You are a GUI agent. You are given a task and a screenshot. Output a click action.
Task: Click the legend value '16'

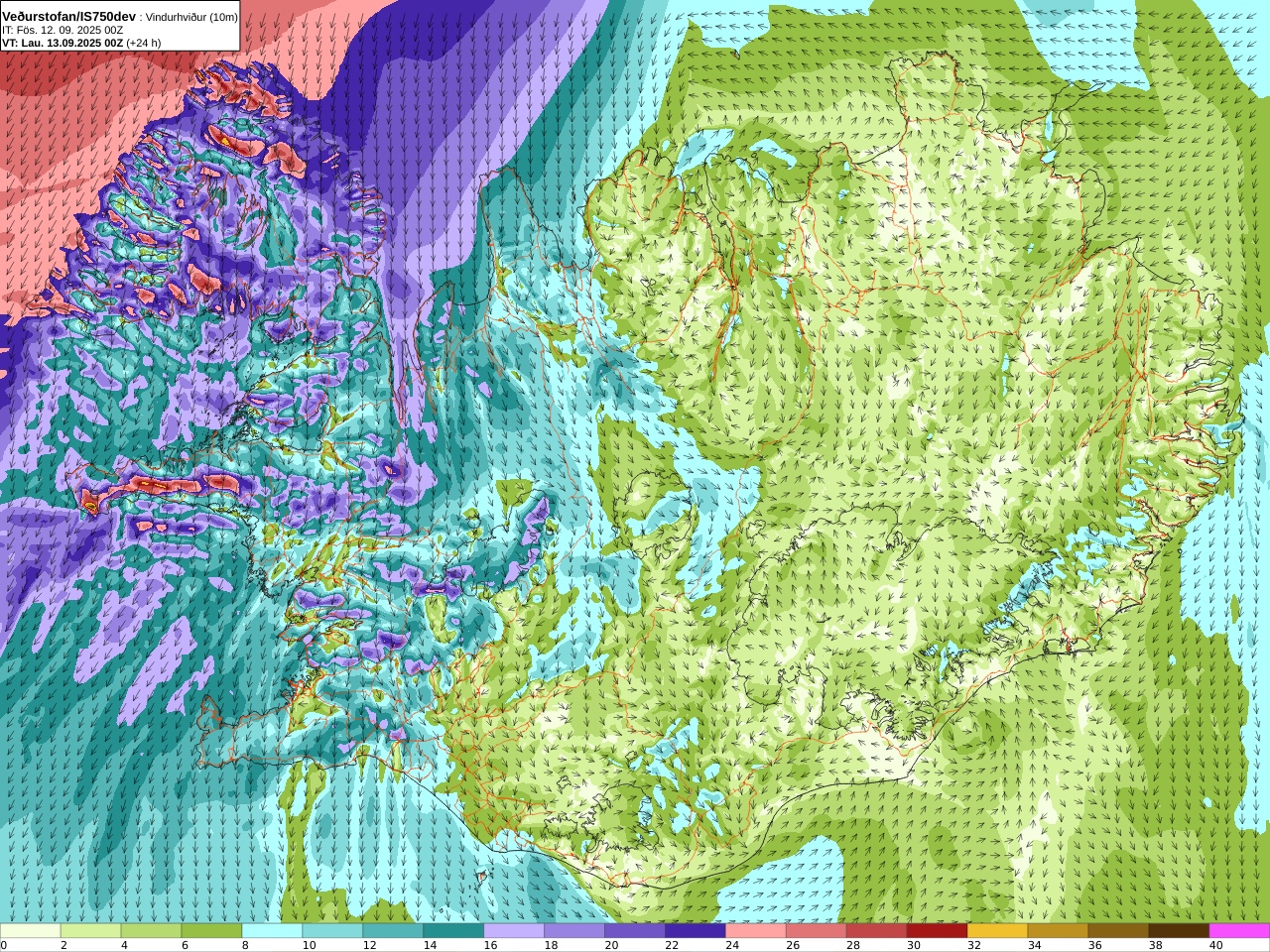490,946
